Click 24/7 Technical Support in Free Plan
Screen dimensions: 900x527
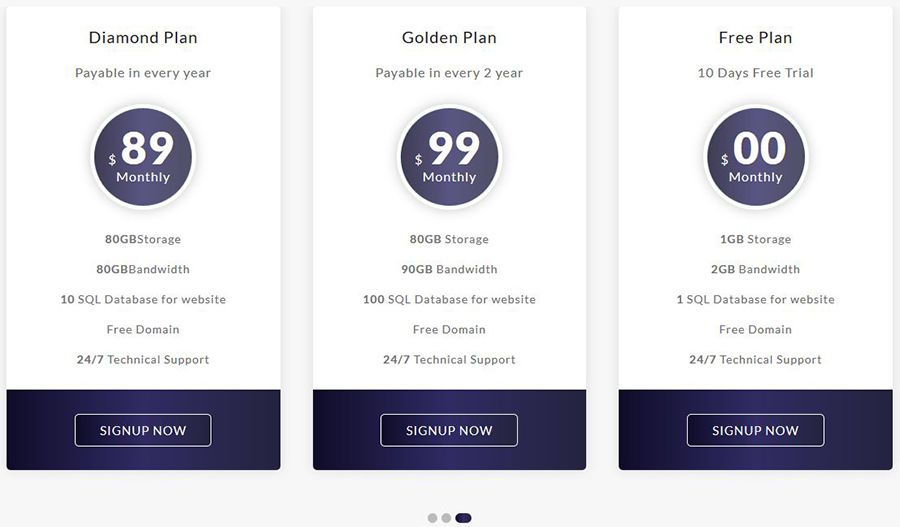click(x=755, y=359)
